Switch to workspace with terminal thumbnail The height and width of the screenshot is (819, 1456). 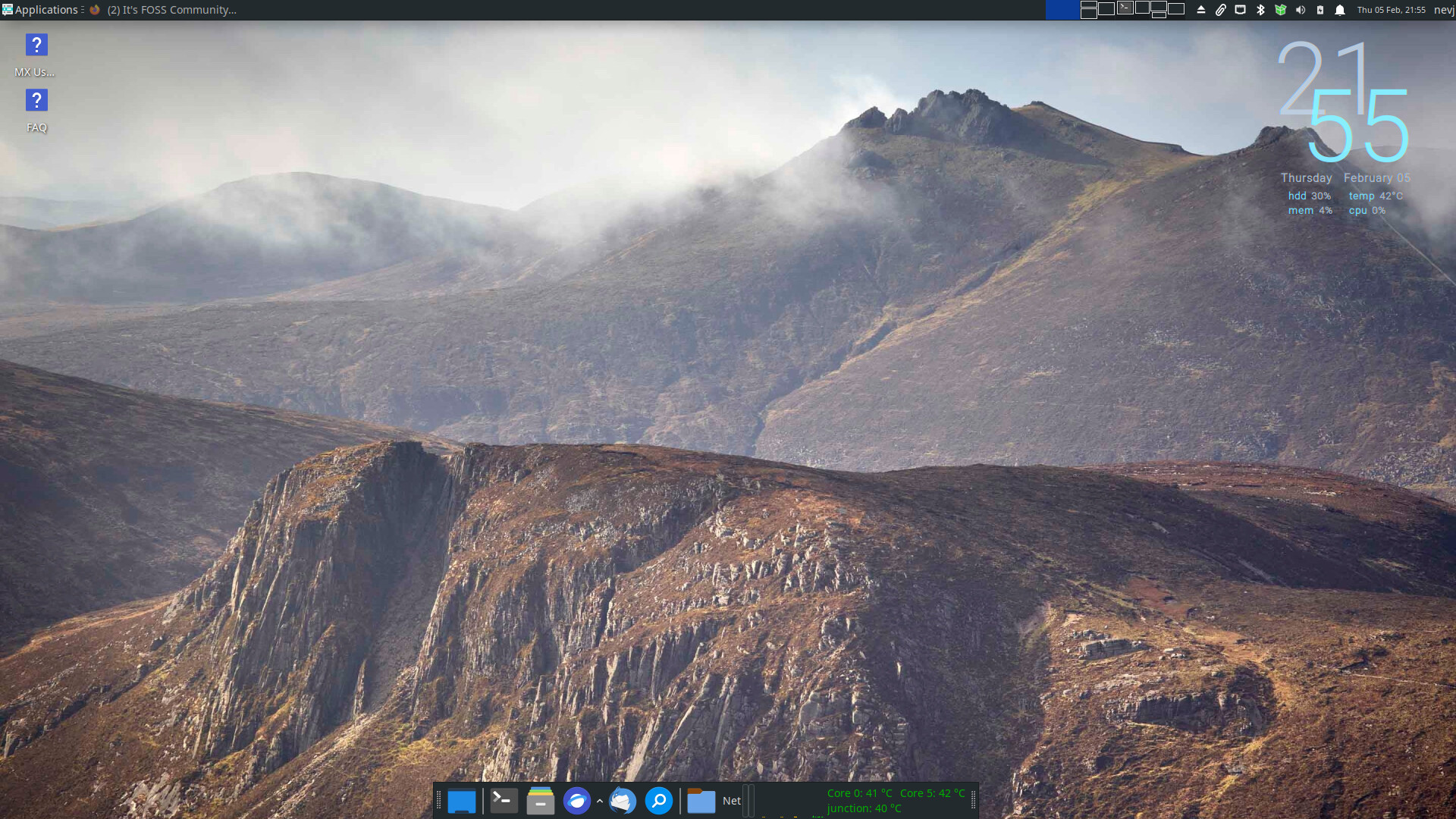coord(1125,8)
